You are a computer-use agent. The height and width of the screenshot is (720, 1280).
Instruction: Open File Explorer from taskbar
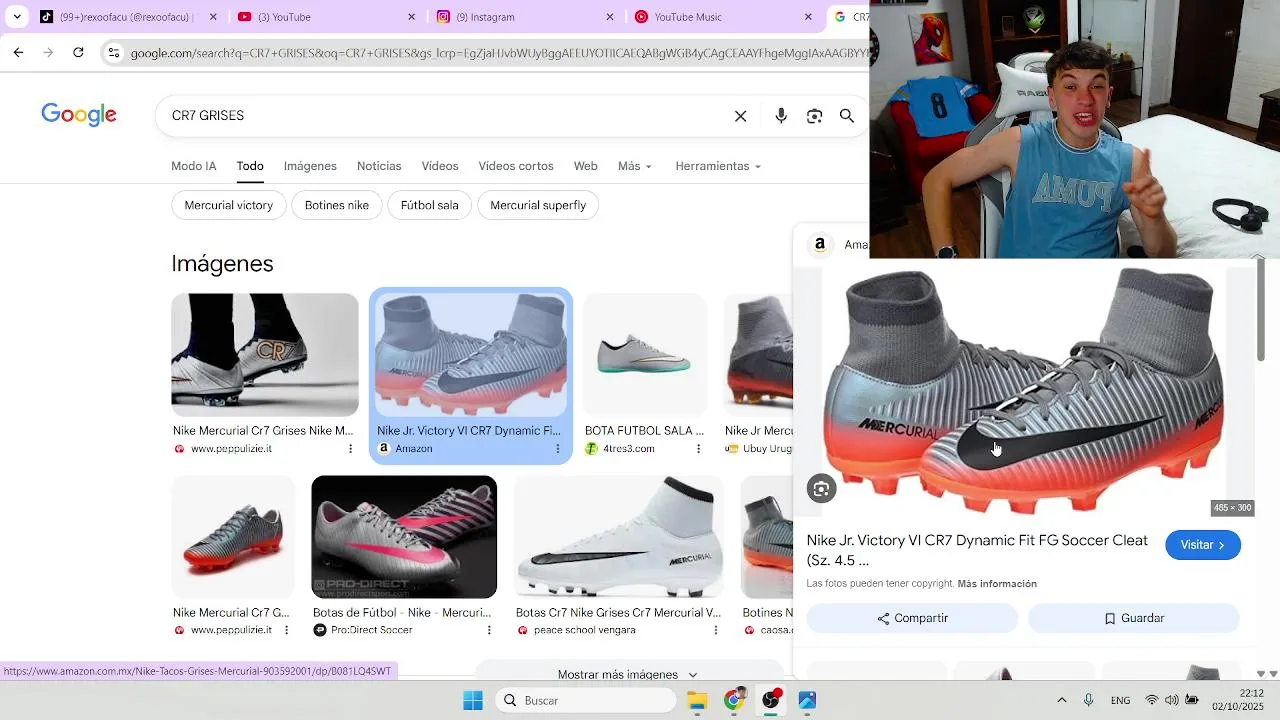point(697,700)
